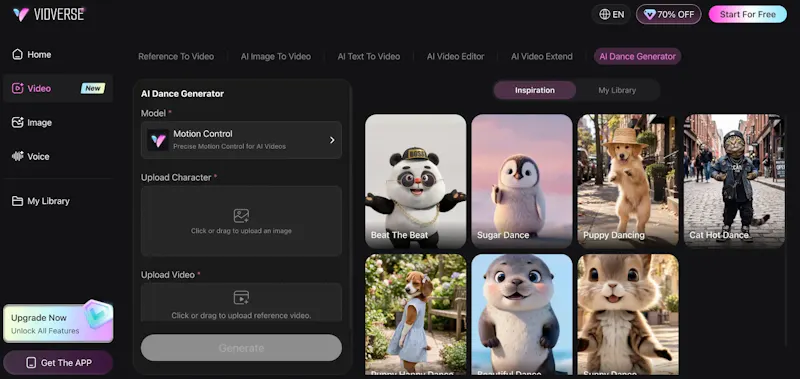Click the Upgrade Now badge graphic
The width and height of the screenshot is (800, 379).
coord(97,314)
